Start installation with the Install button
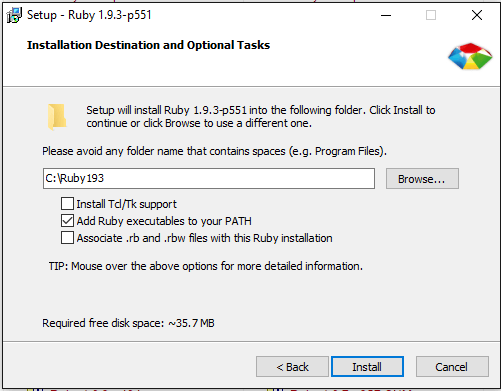 [367, 367]
